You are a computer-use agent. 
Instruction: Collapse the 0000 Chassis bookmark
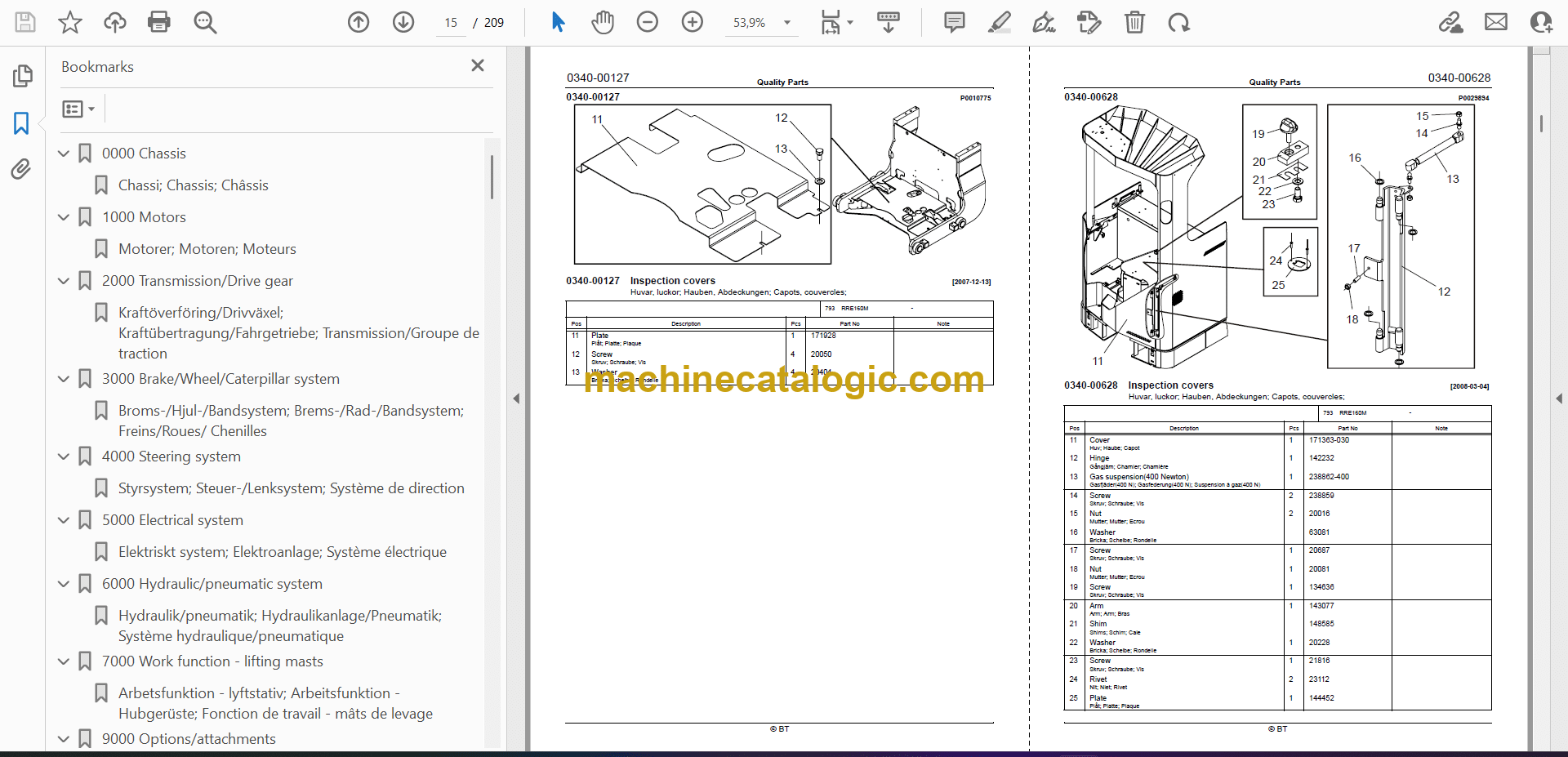[x=64, y=154]
